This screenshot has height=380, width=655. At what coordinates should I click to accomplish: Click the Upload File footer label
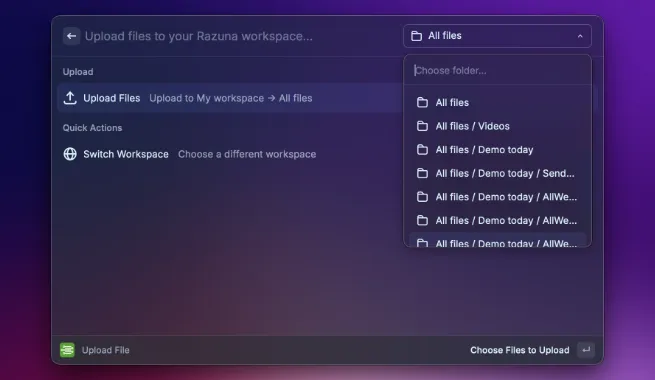pyautogui.click(x=105, y=350)
